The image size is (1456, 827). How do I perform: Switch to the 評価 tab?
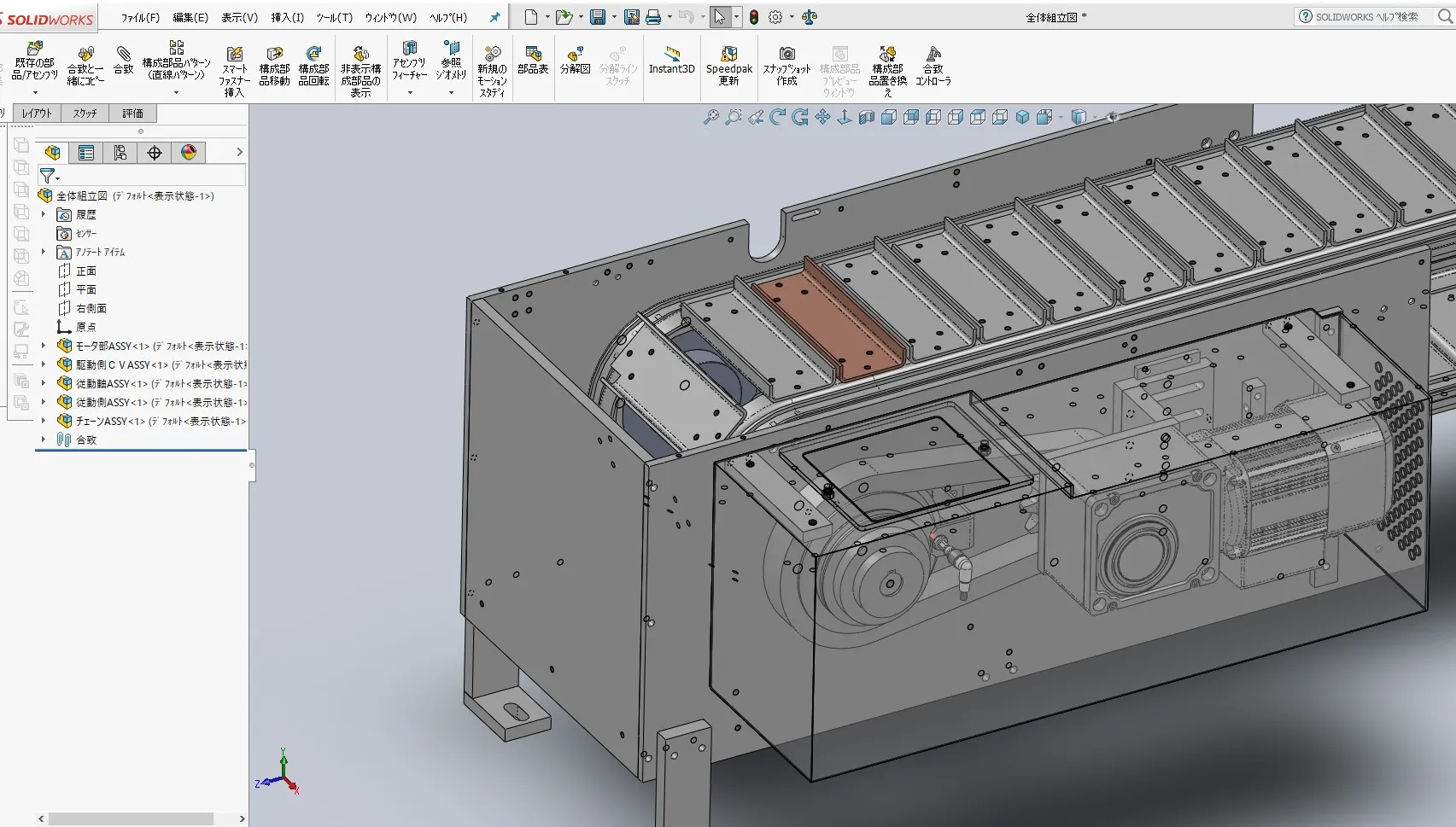point(132,114)
